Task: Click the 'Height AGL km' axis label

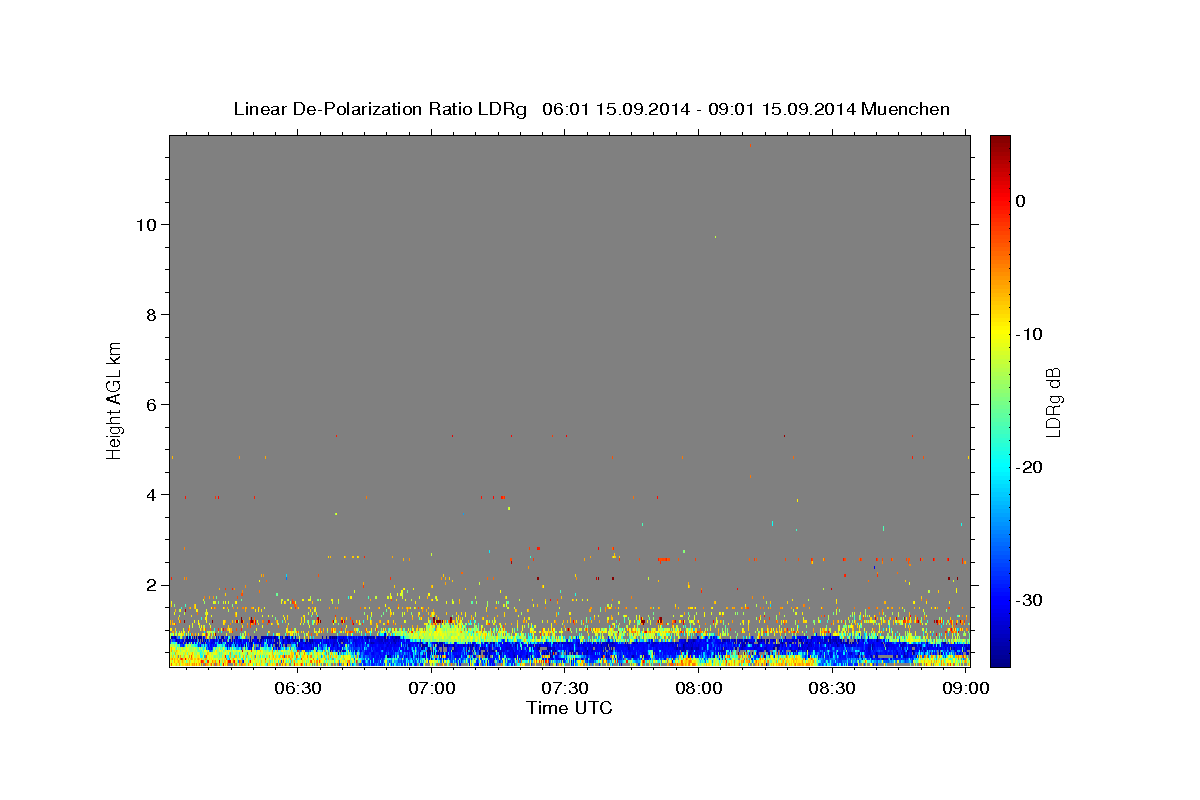Action: [114, 399]
